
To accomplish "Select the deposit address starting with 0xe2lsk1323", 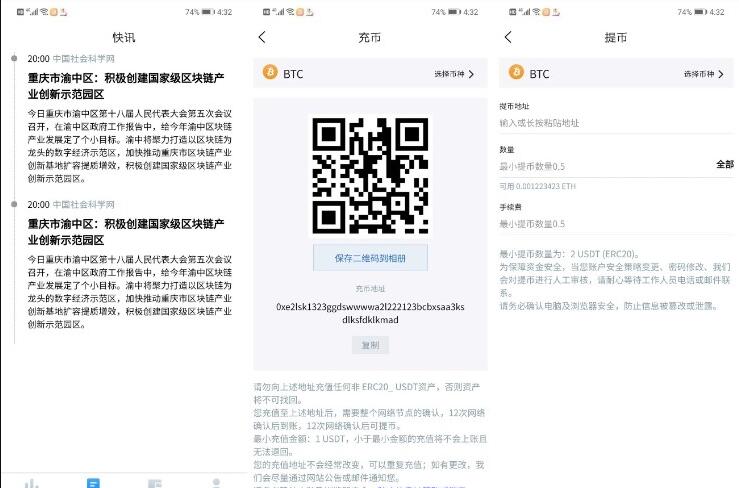I will pos(370,313).
